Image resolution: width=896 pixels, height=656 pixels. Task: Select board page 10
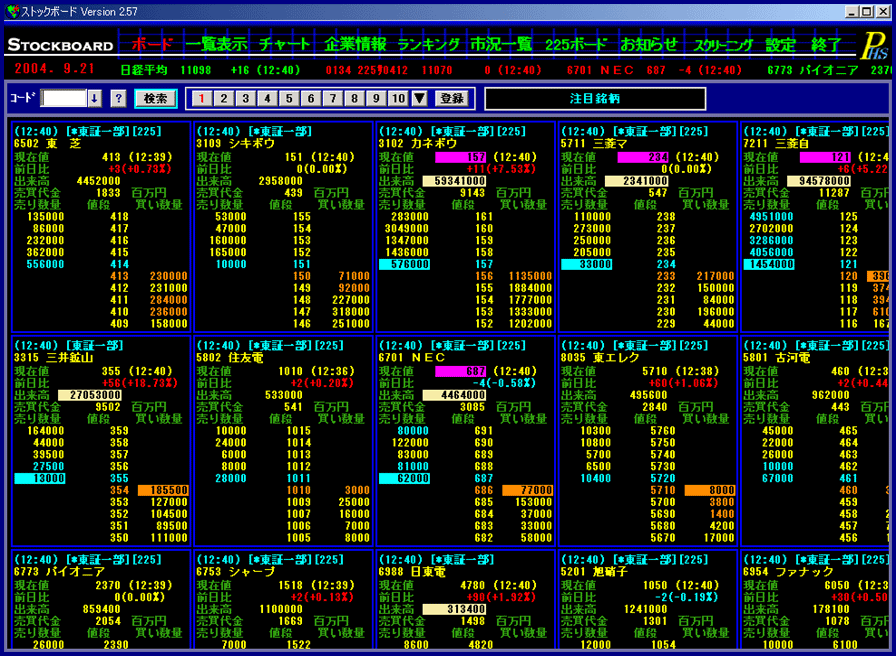[398, 98]
